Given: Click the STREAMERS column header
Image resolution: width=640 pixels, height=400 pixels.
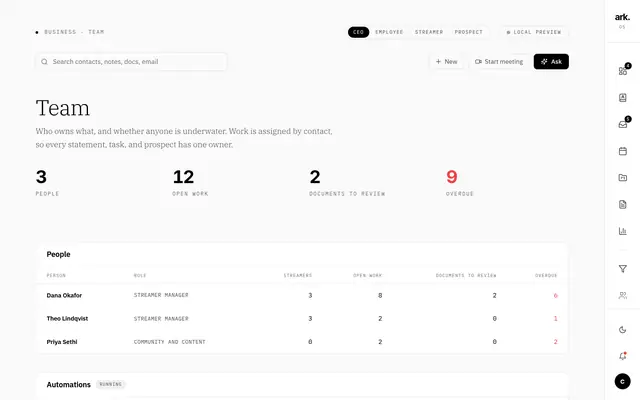Looking at the screenshot, I should 298,276.
